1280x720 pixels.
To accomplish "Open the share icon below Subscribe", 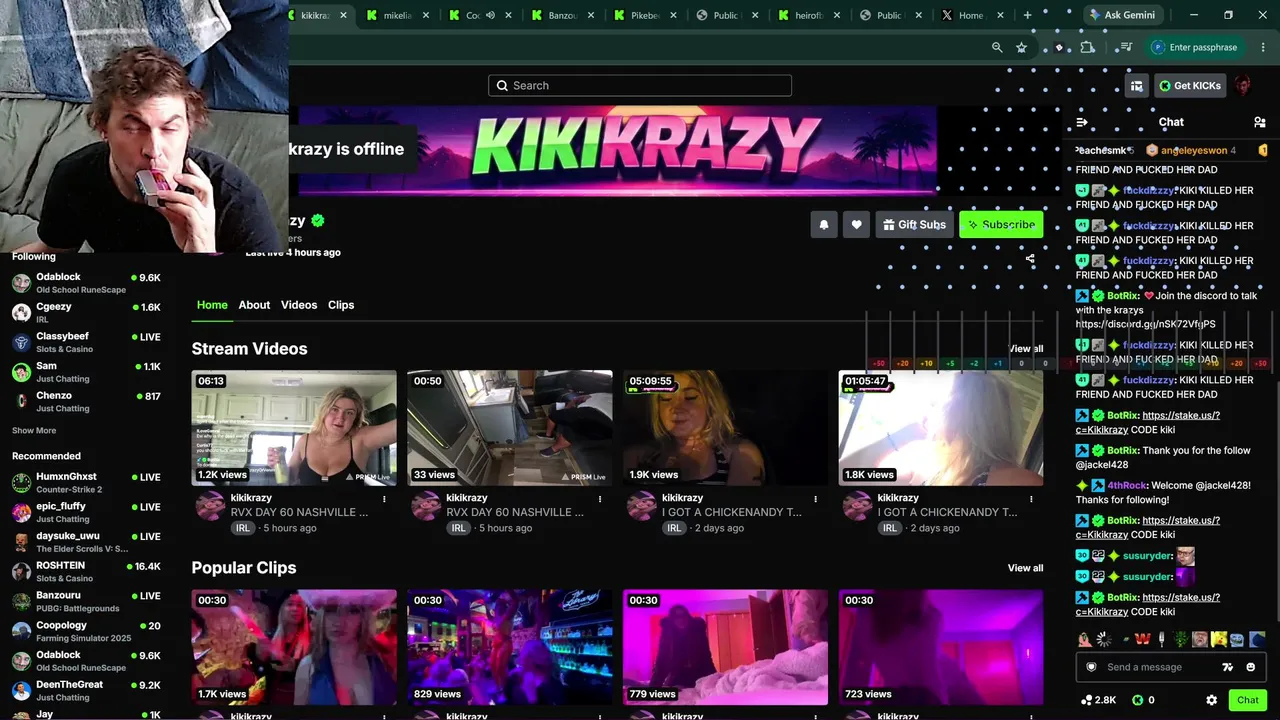I will [x=1030, y=259].
